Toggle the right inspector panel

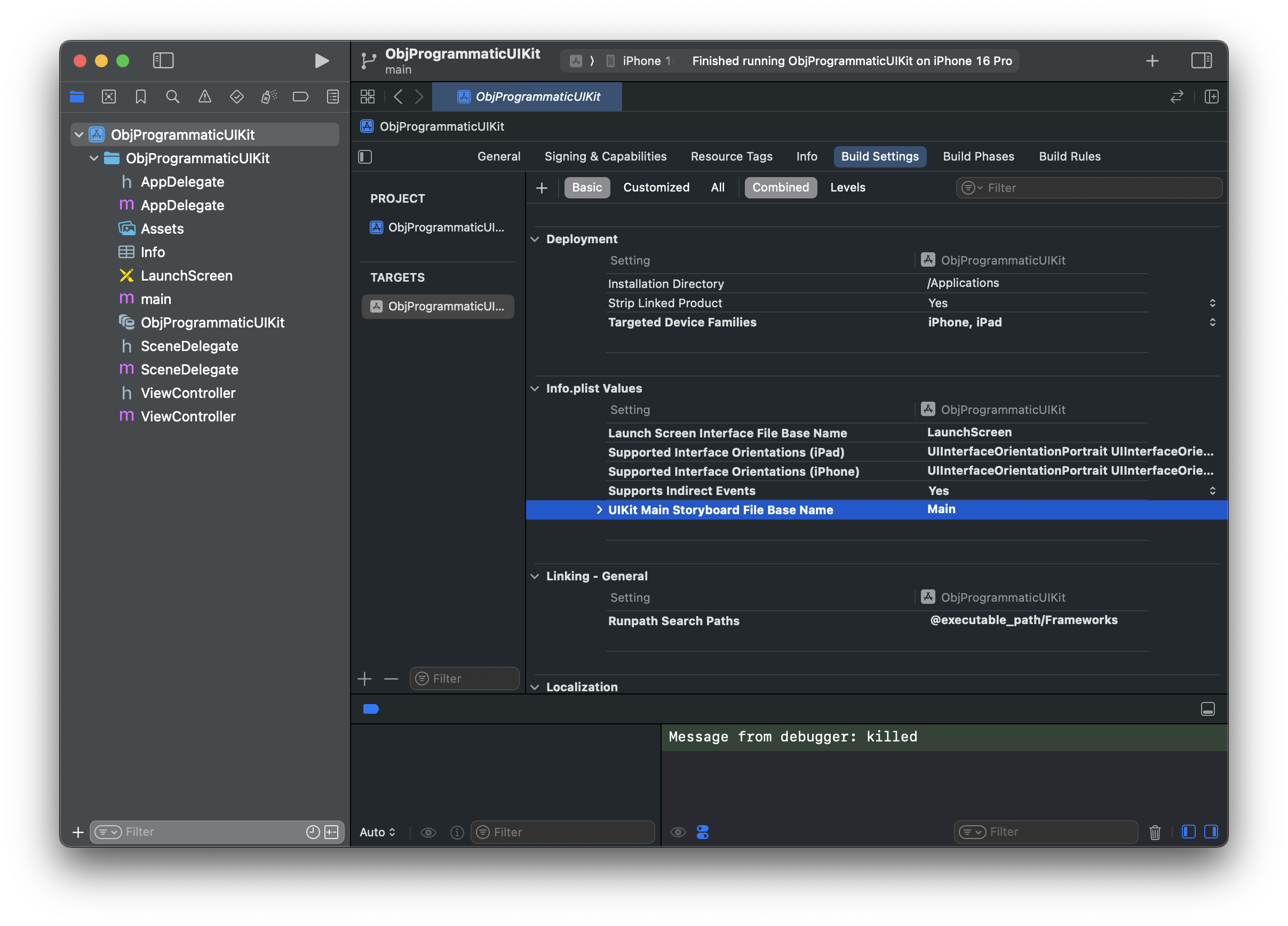click(1201, 61)
